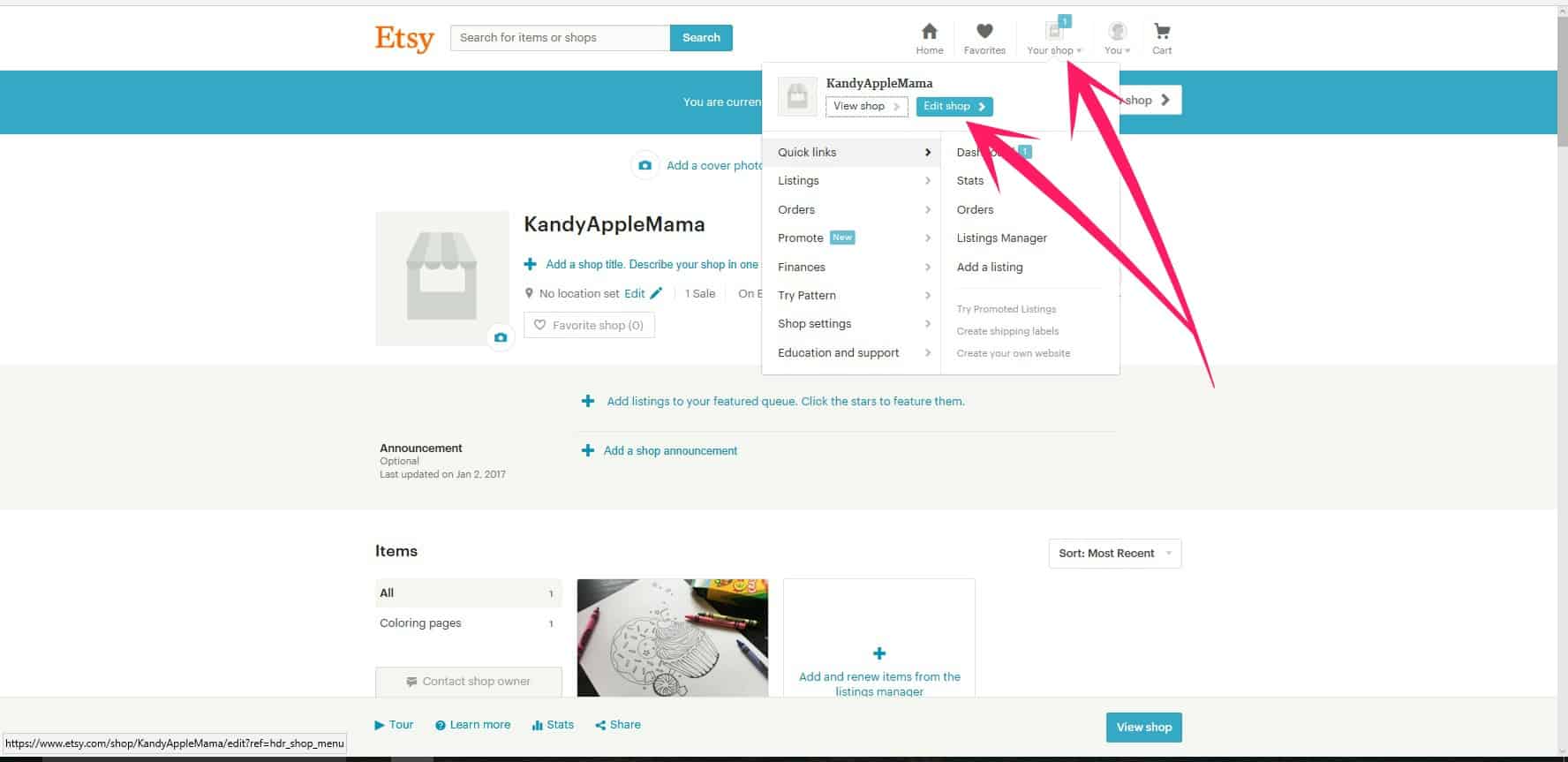Click the shop avatar placeholder image
Image resolution: width=1568 pixels, height=762 pixels.
pyautogui.click(x=441, y=277)
